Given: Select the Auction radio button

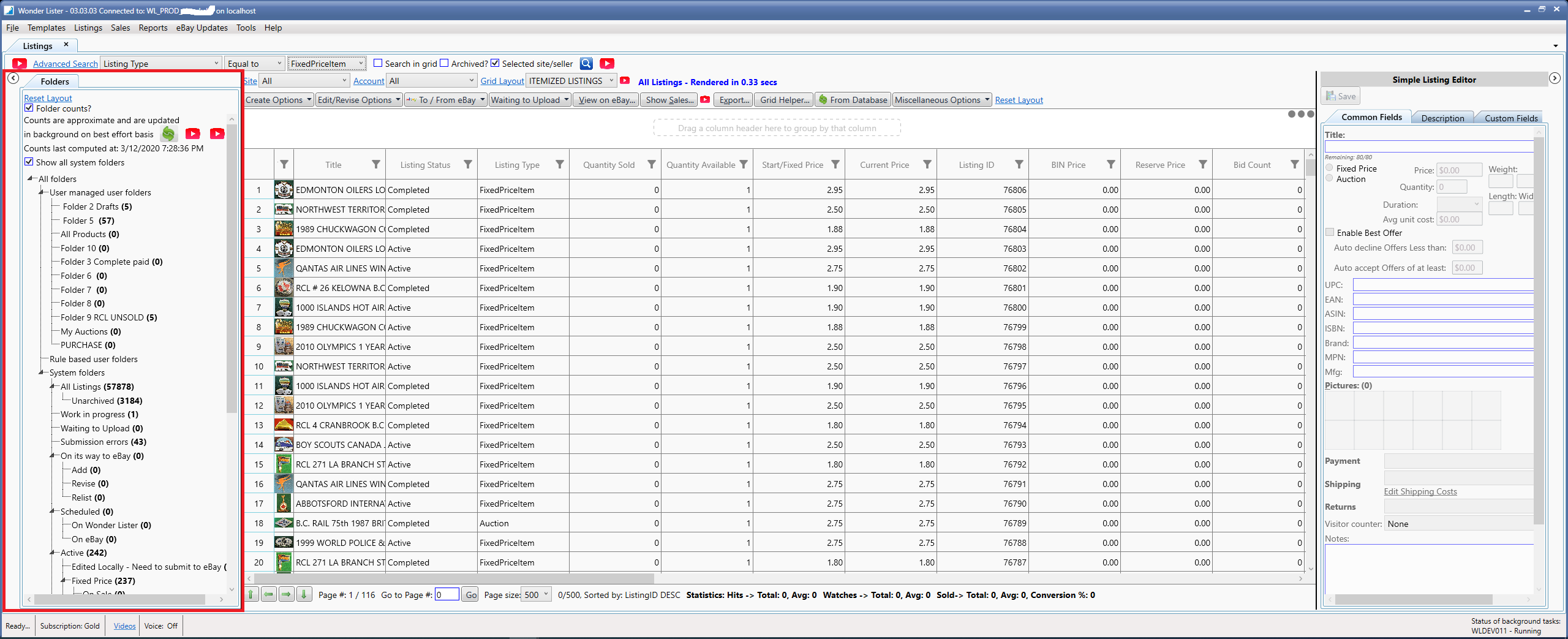Looking at the screenshot, I should pos(1329,178).
